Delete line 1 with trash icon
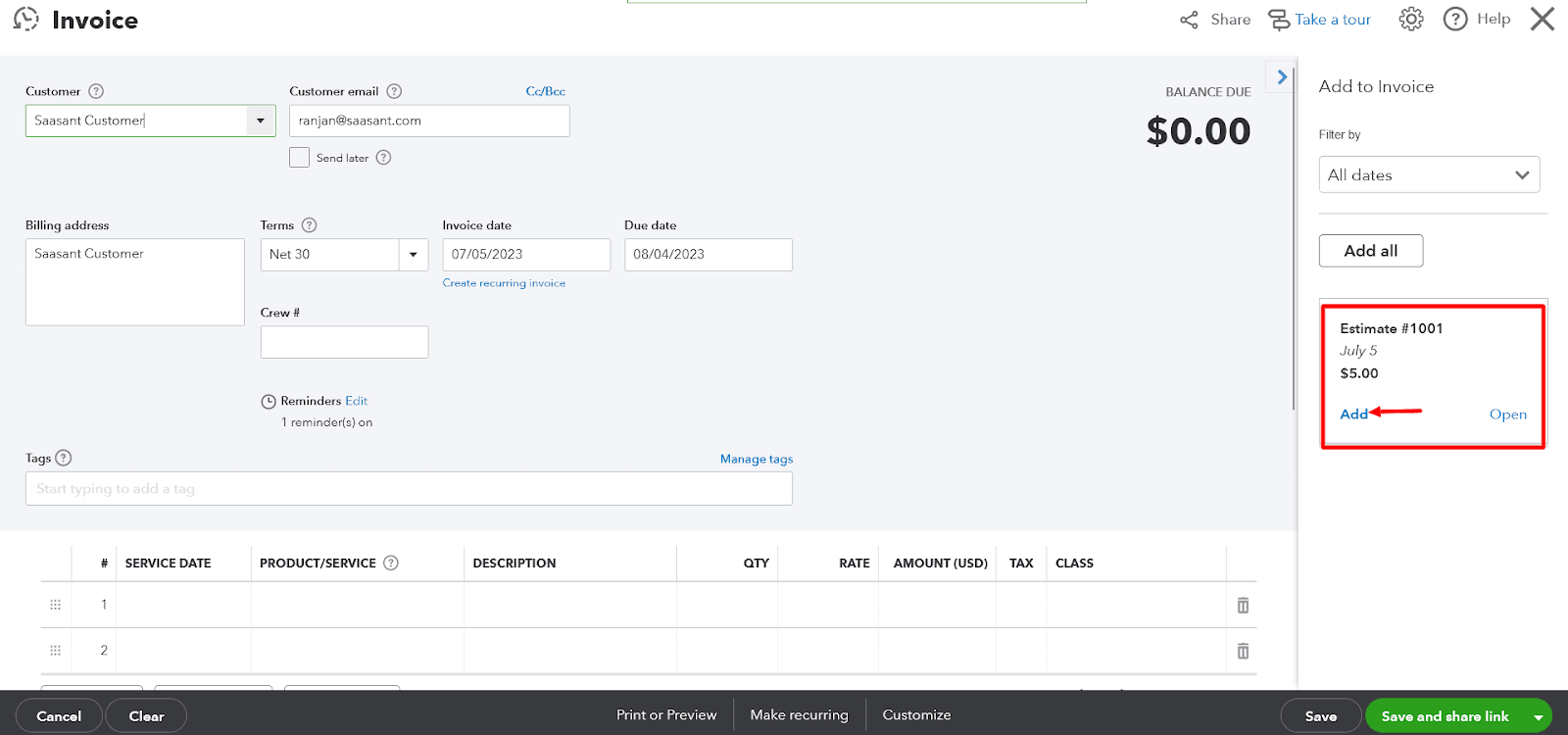The height and width of the screenshot is (735, 1568). (x=1243, y=605)
